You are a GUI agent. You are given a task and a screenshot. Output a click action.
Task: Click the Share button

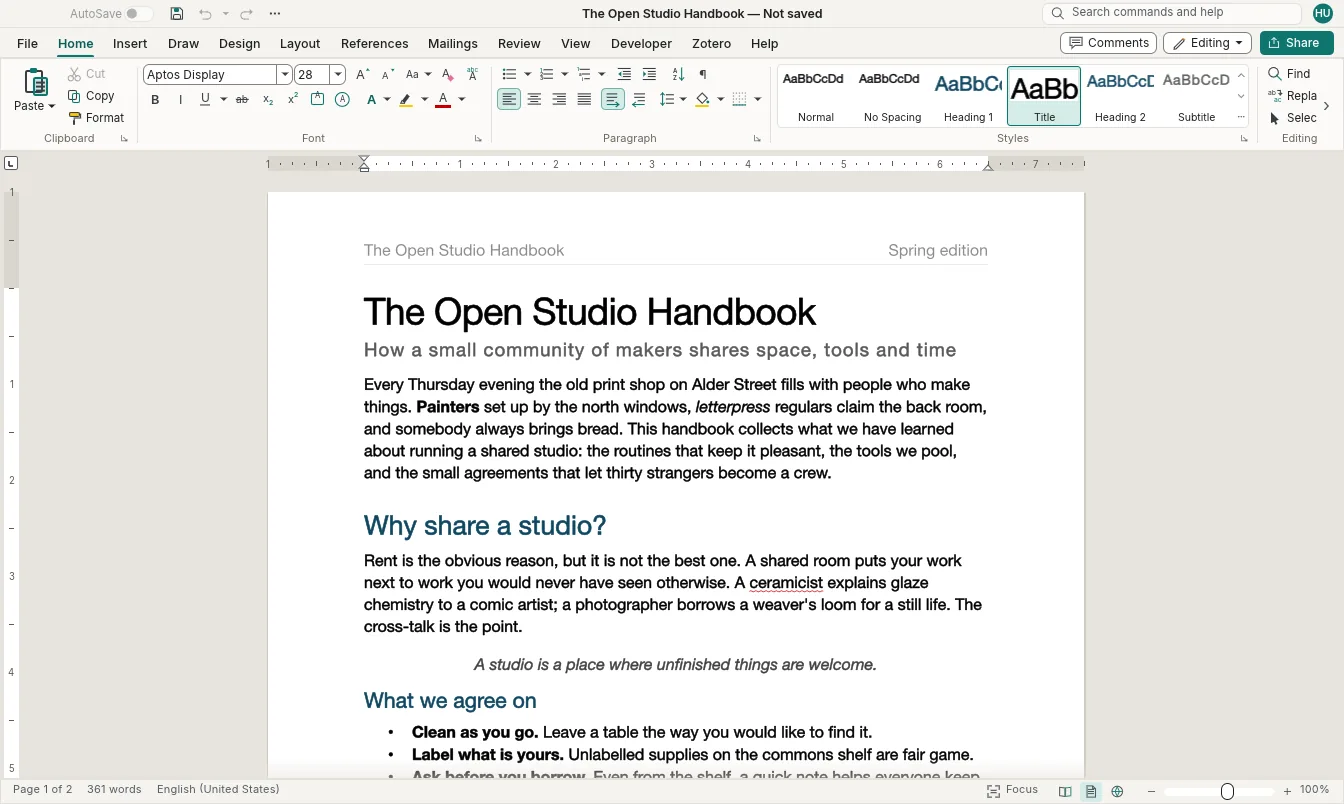[1297, 43]
